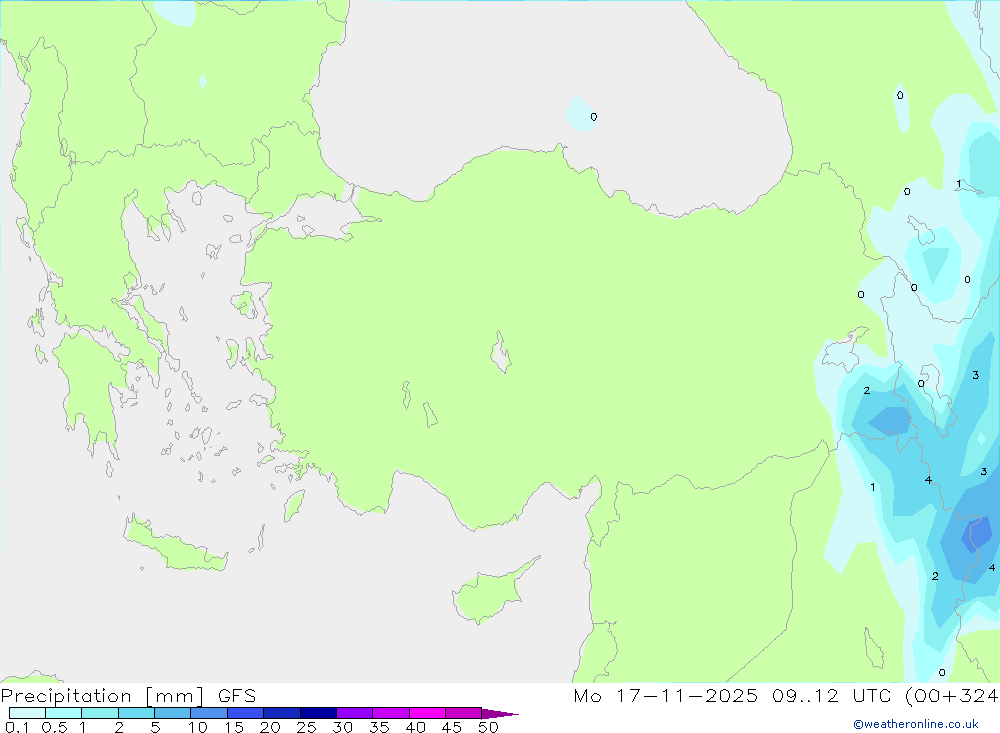Click the legend scale label '10'

(x=198, y=727)
